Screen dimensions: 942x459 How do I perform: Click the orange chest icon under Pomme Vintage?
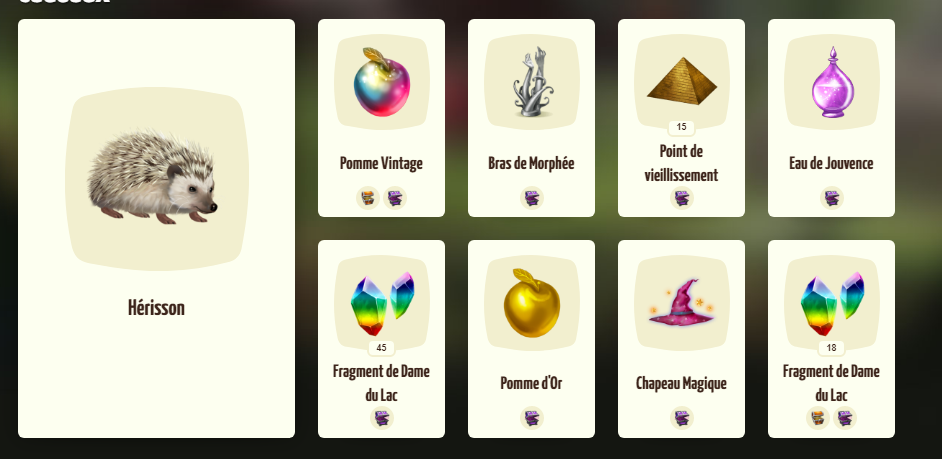[x=368, y=198]
